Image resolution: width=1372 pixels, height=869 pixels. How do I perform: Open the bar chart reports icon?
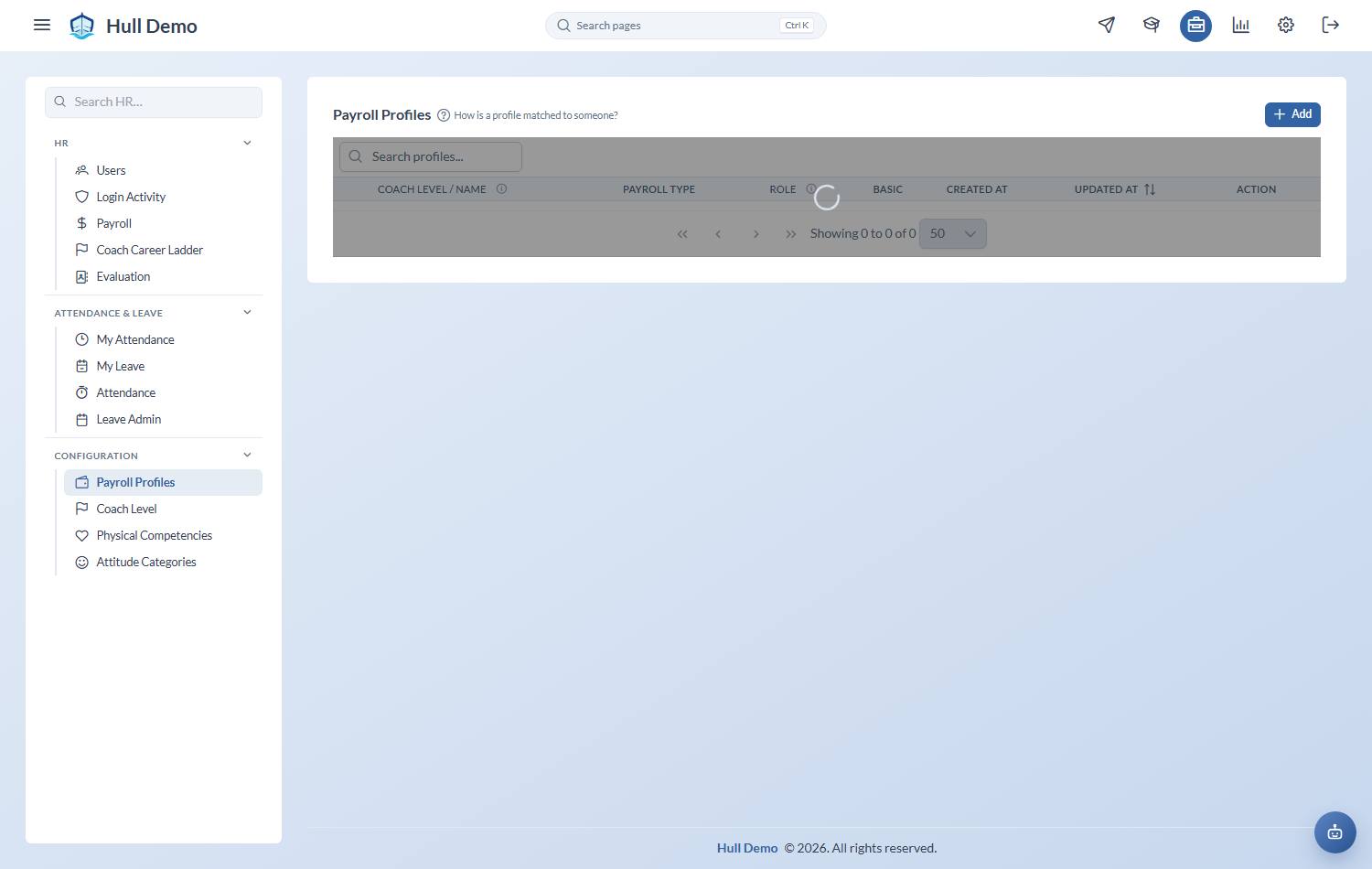(1240, 25)
